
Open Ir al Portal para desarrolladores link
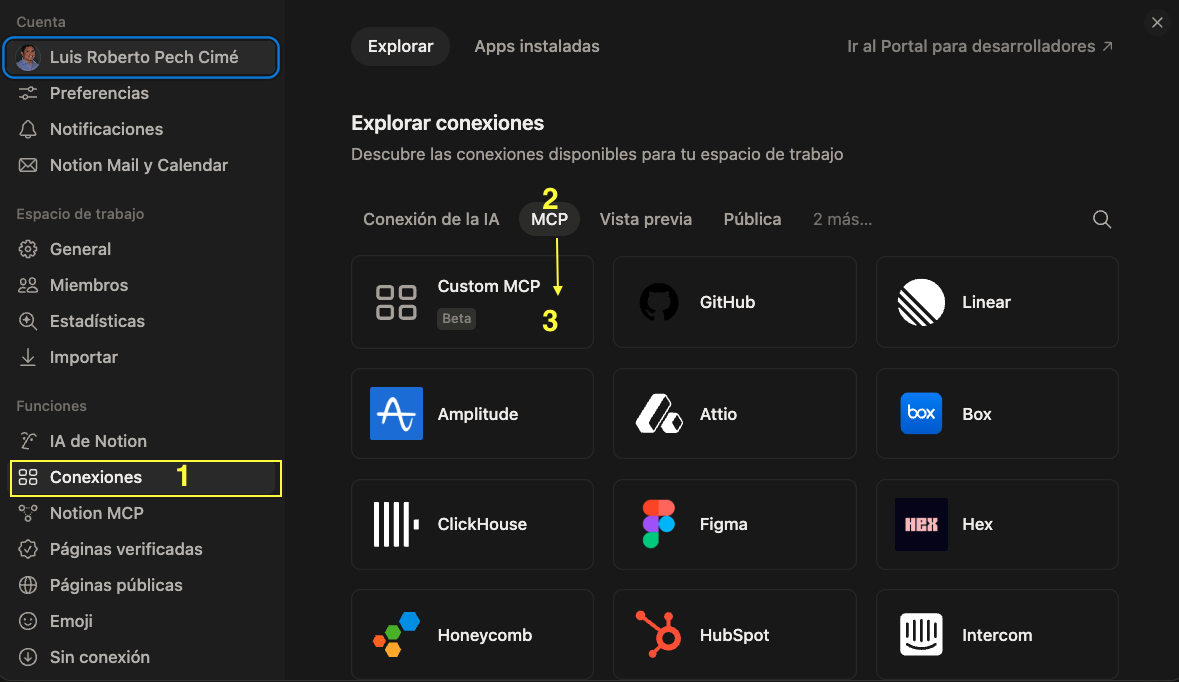pos(980,47)
